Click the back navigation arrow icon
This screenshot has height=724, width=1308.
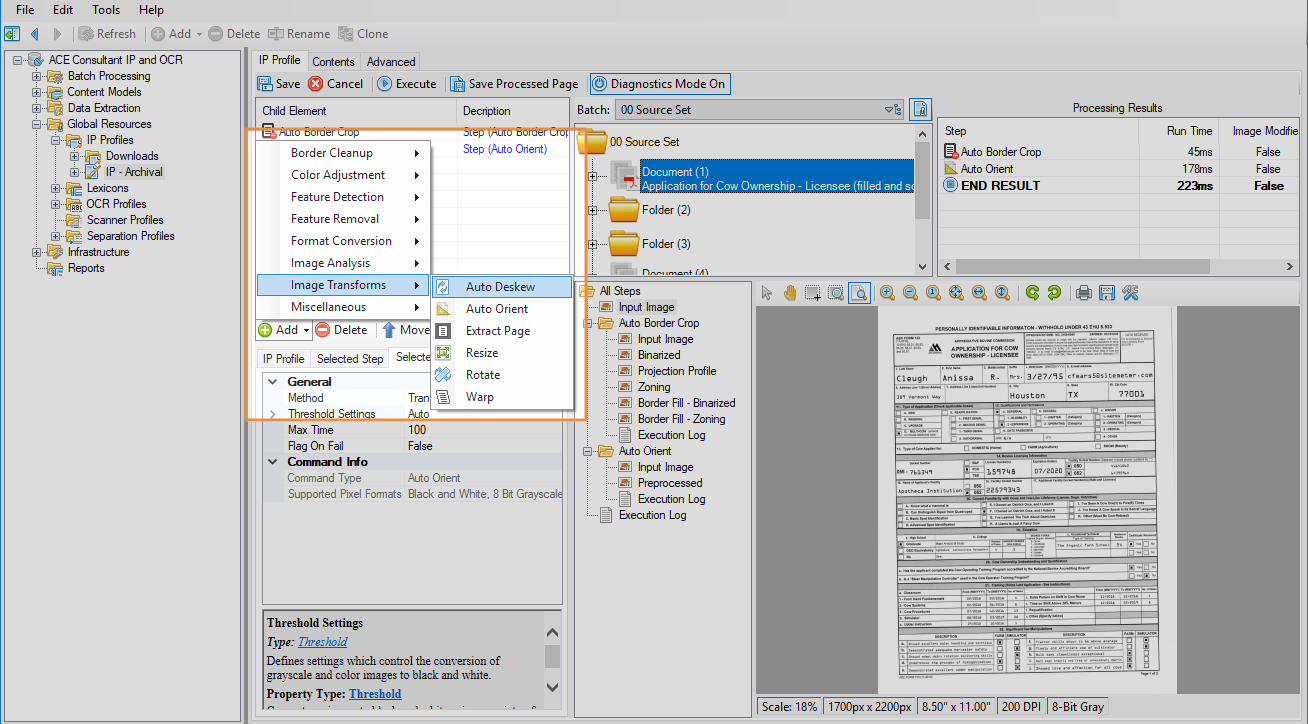tap(34, 34)
